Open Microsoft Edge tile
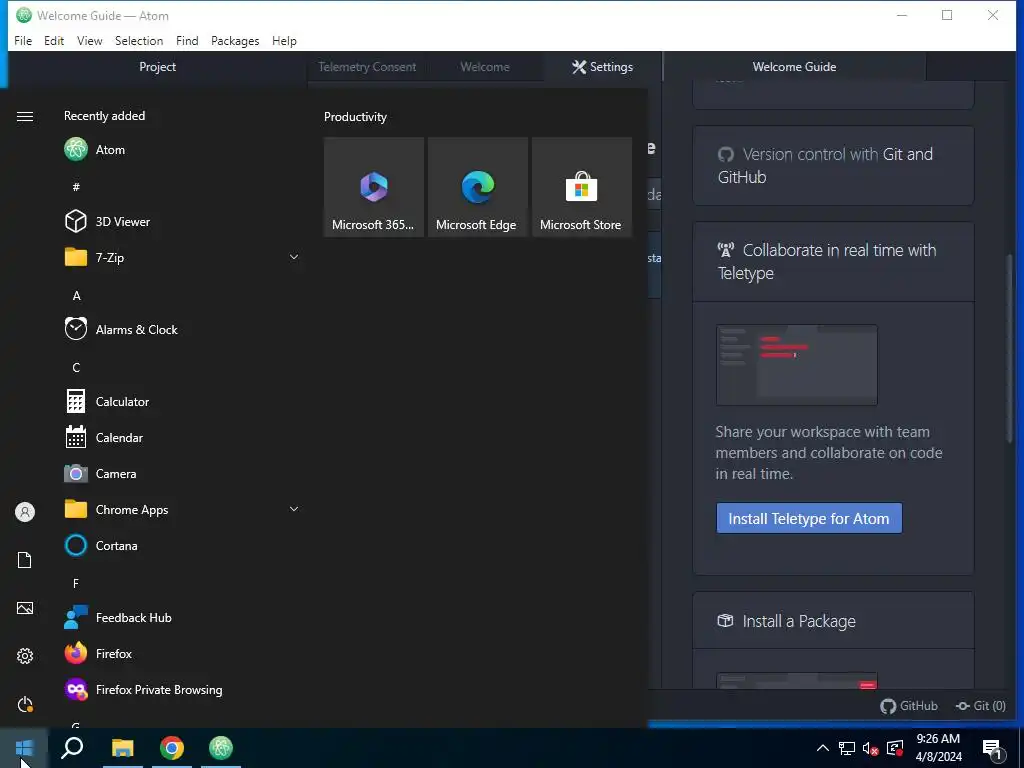The height and width of the screenshot is (768, 1024). [x=477, y=187]
